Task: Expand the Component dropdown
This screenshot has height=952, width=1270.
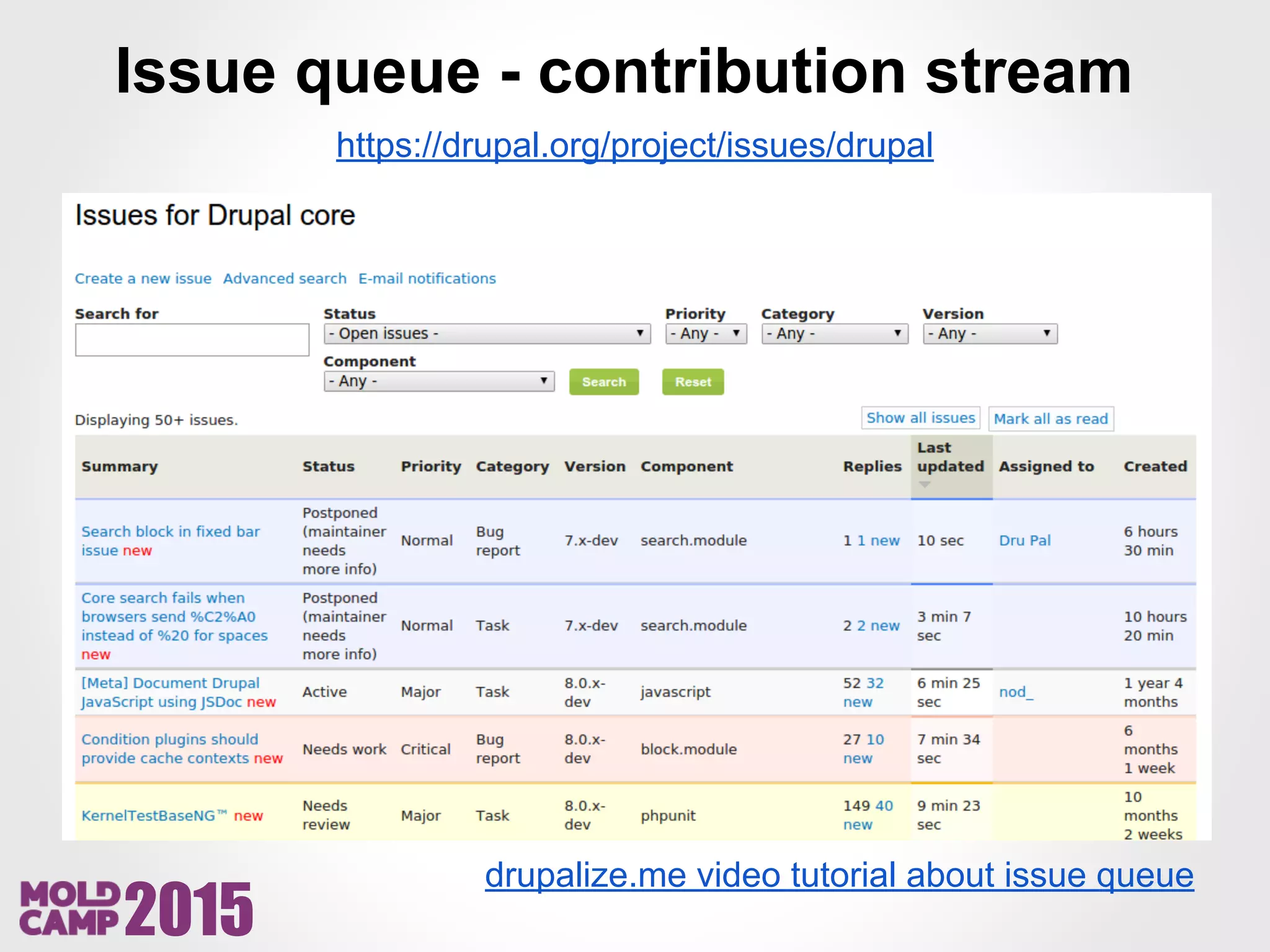Action: point(439,381)
